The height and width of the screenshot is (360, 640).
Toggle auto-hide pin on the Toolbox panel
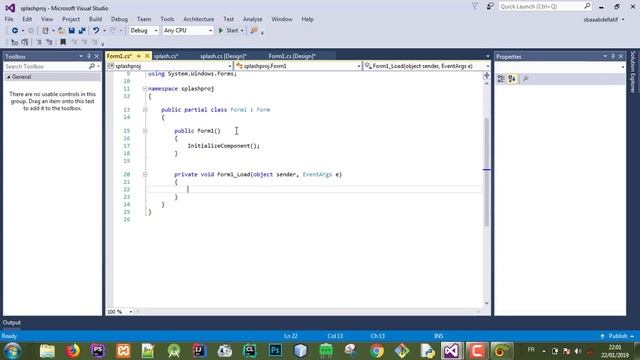pos(89,56)
